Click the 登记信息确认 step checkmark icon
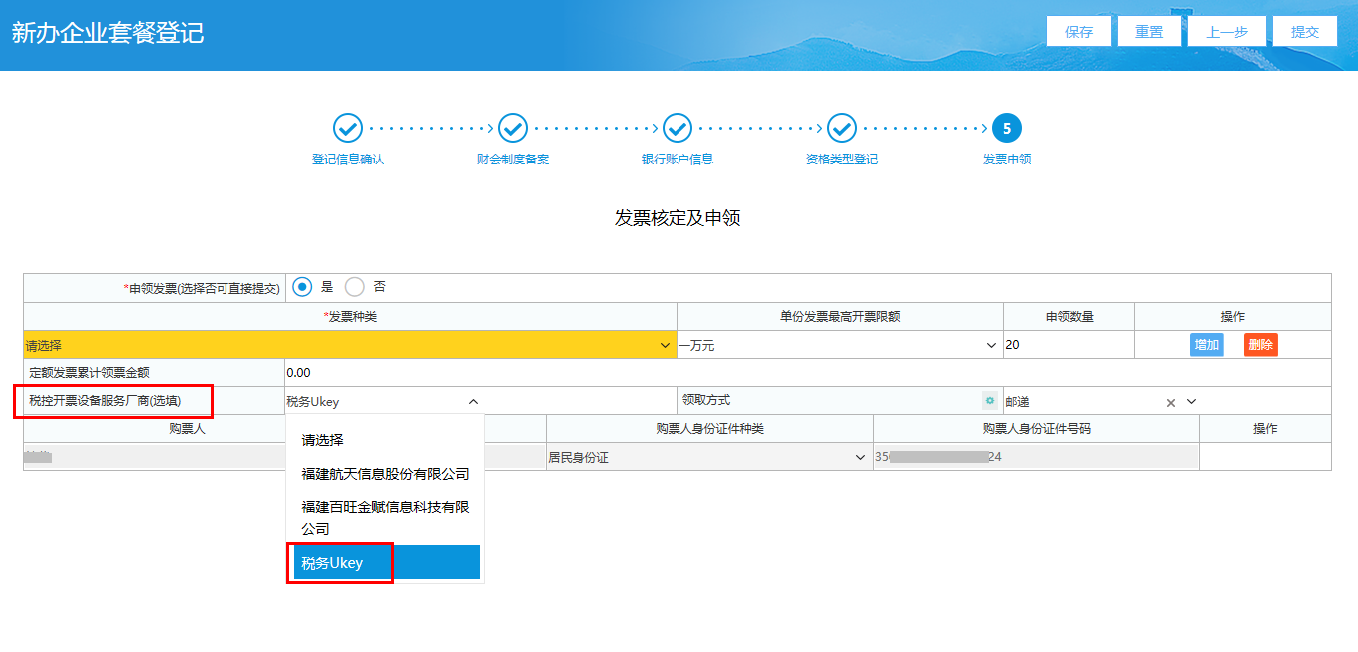Screen dimensions: 1358x652 pos(347,128)
